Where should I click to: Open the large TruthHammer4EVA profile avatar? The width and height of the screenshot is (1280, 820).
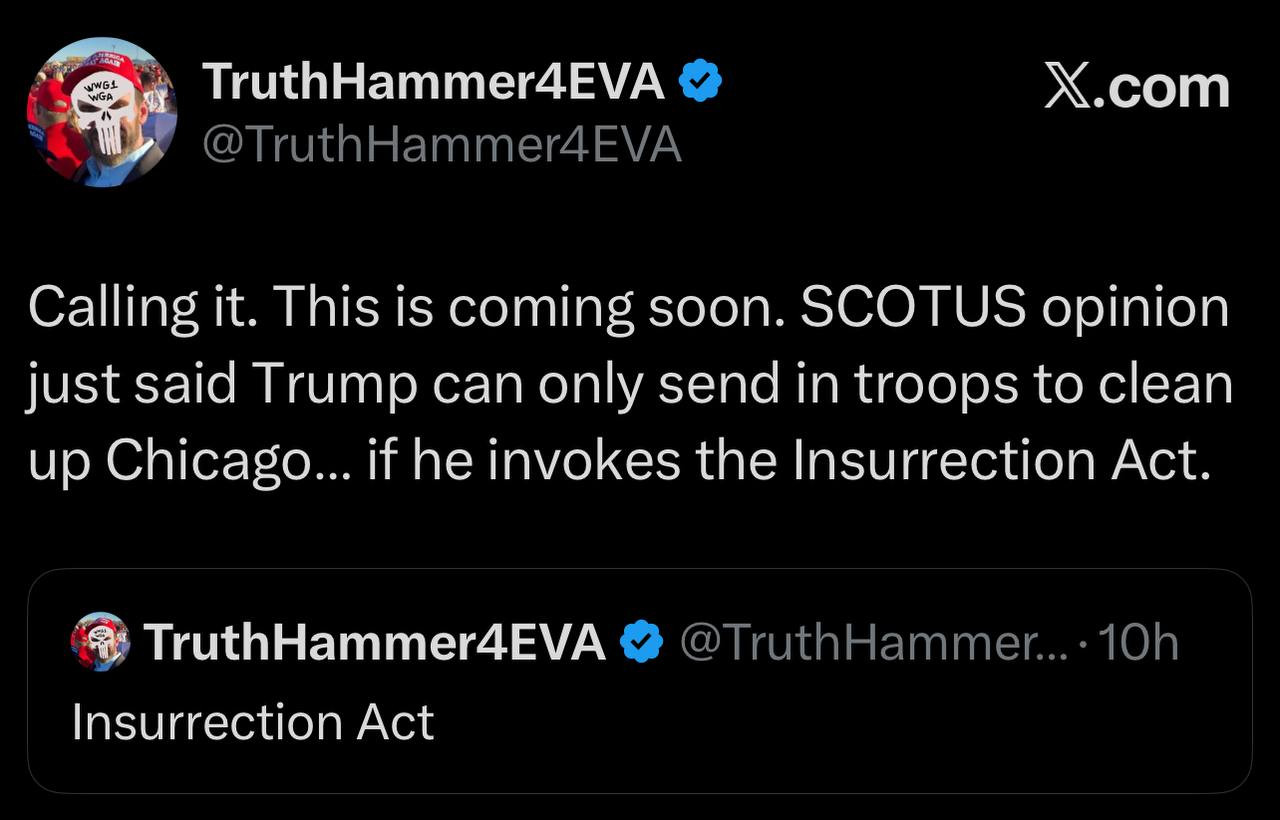click(x=101, y=112)
